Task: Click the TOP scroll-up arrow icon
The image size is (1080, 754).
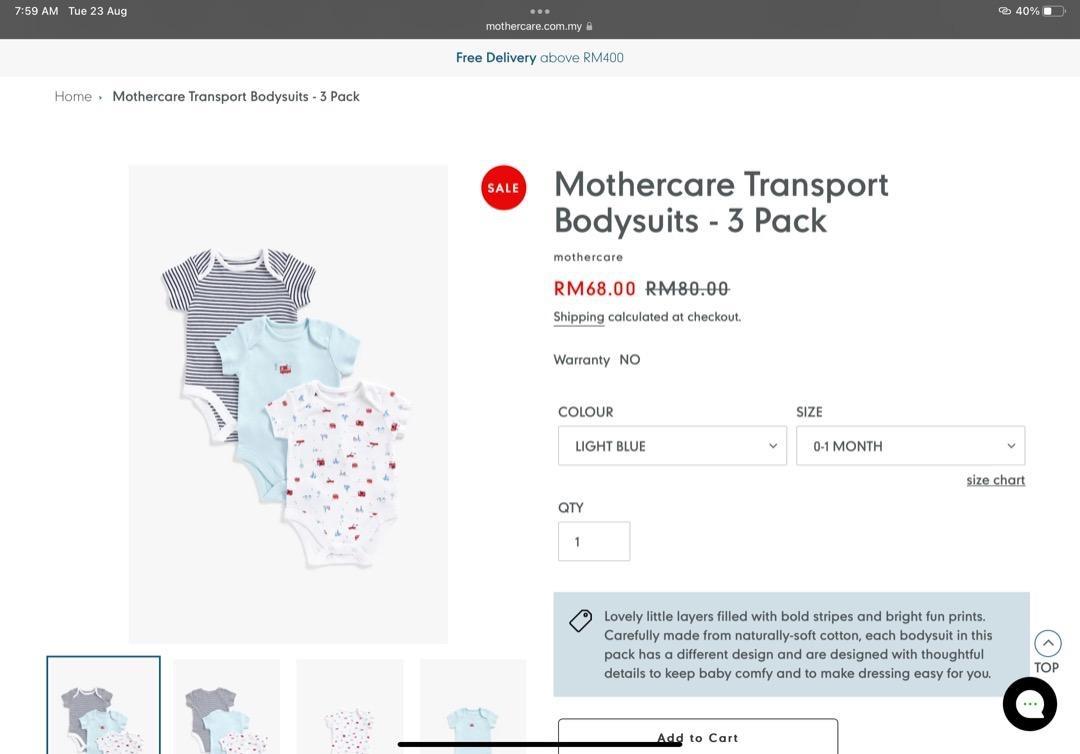Action: pyautogui.click(x=1047, y=643)
